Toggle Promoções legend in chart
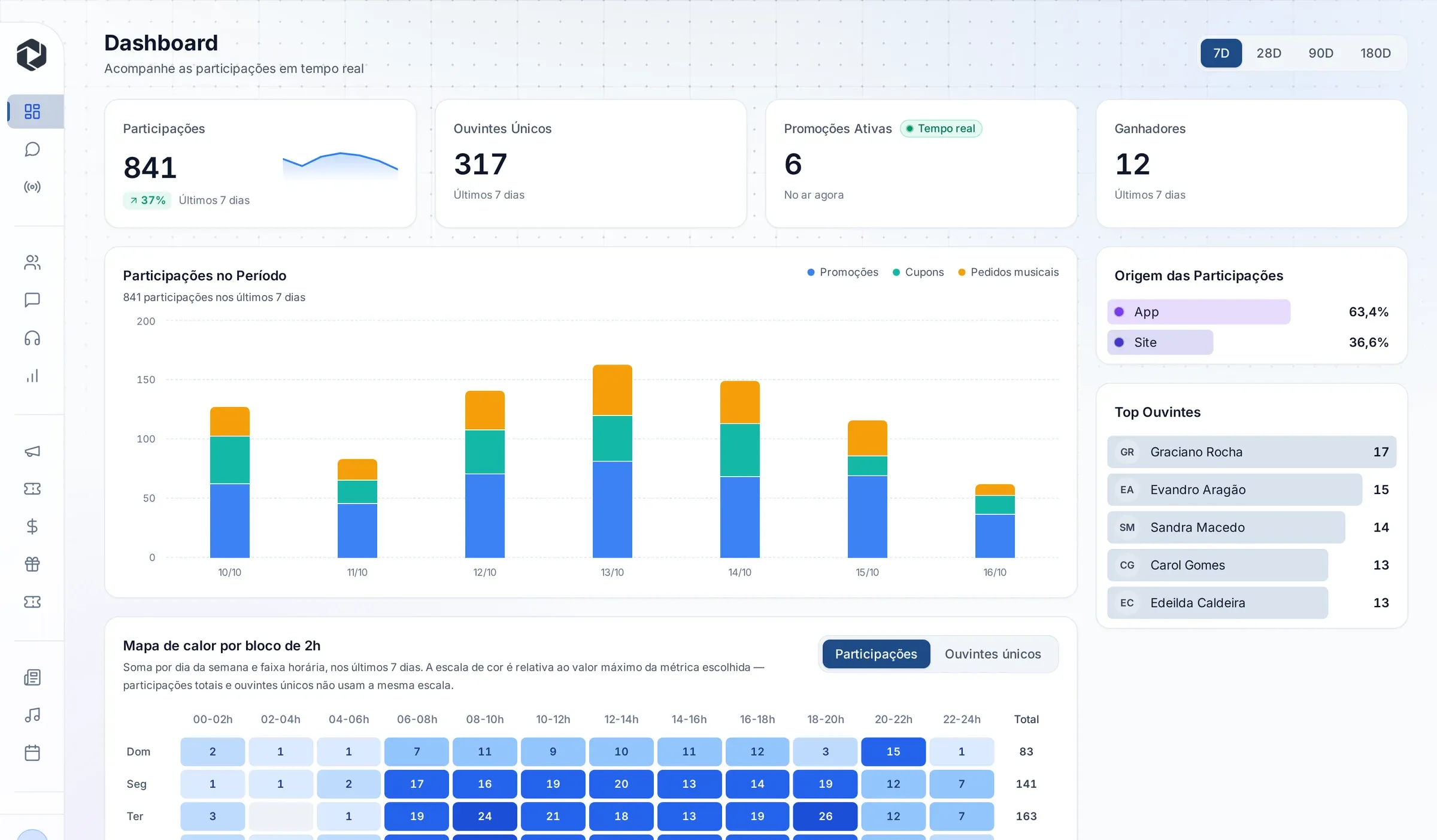The height and width of the screenshot is (840, 1437). pos(842,272)
